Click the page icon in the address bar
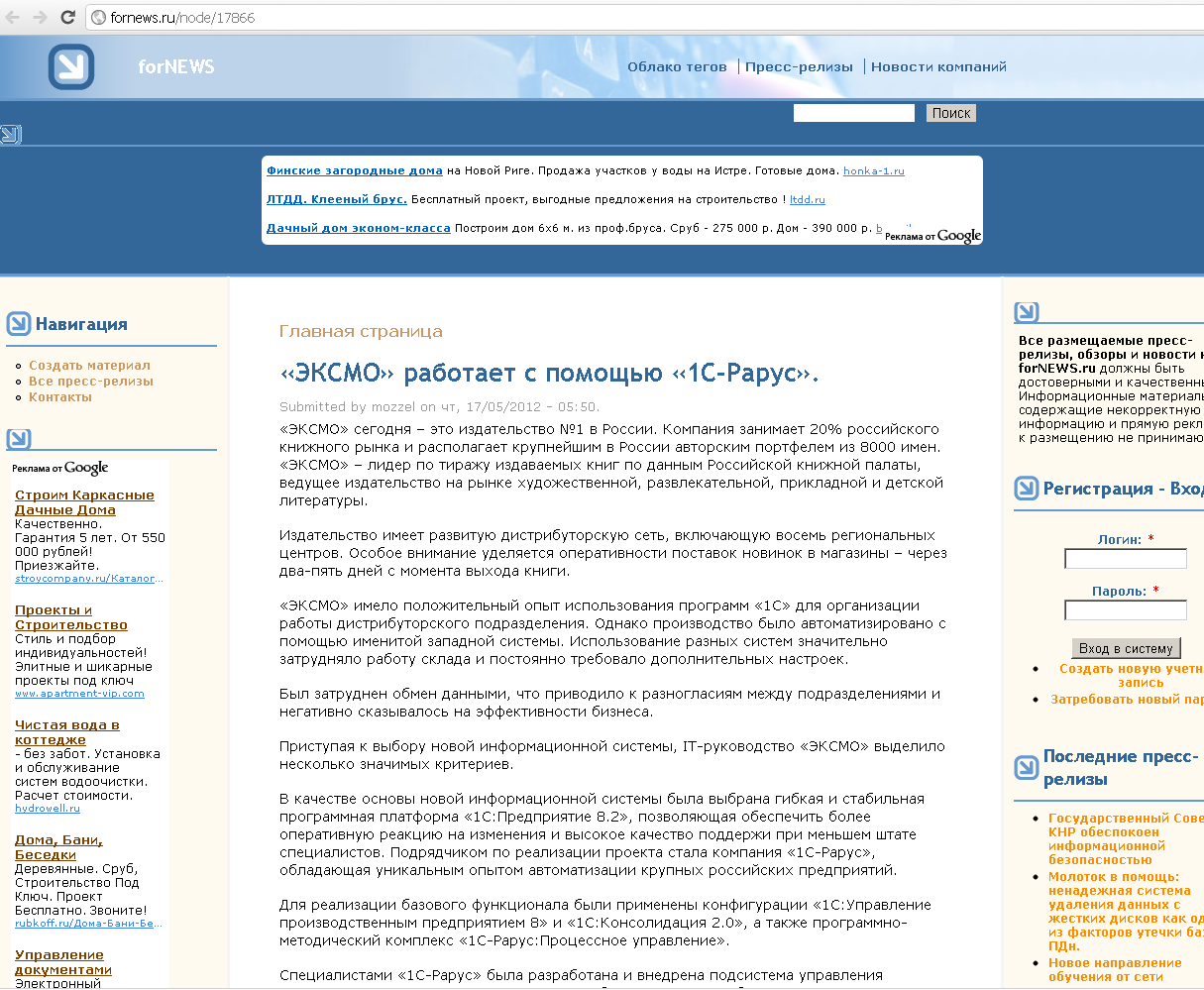The image size is (1204, 990). [x=98, y=17]
